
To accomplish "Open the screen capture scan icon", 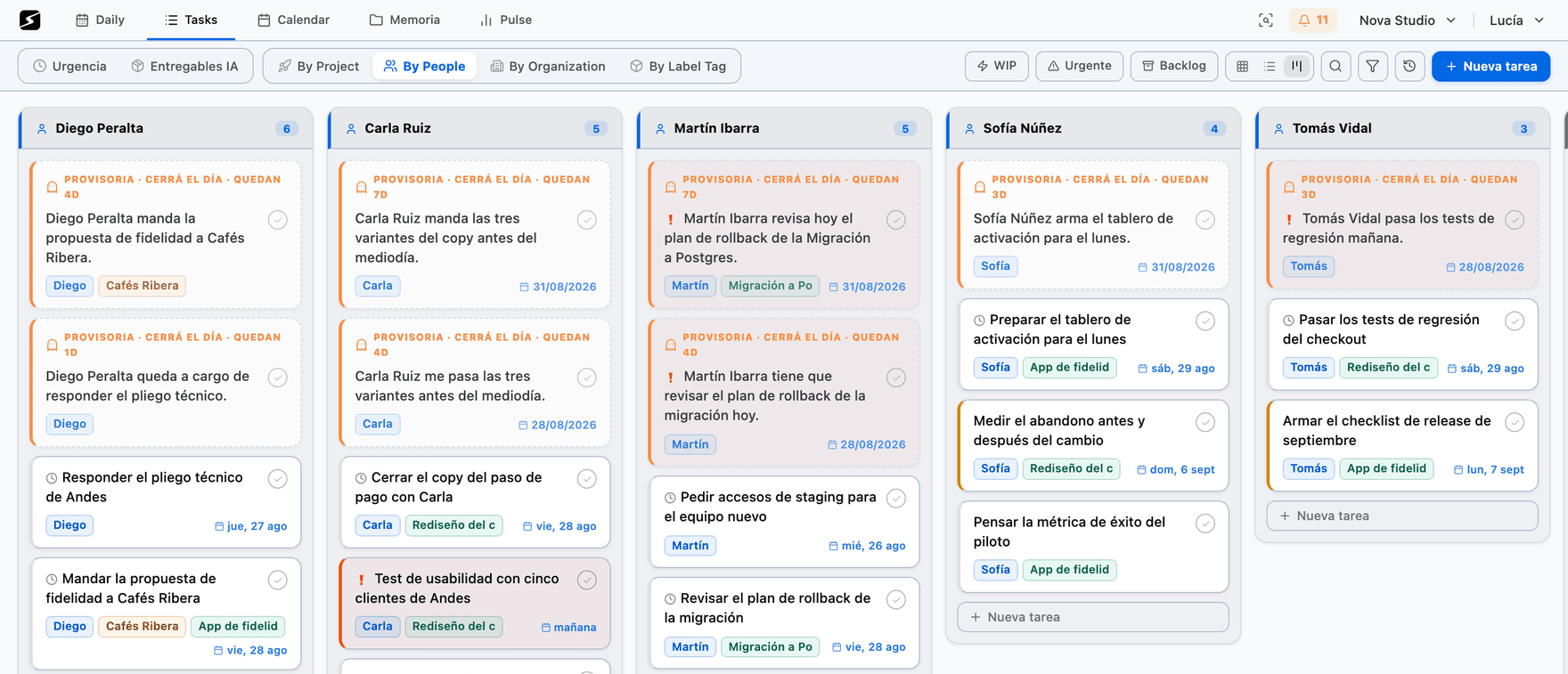I will pos(1265,20).
